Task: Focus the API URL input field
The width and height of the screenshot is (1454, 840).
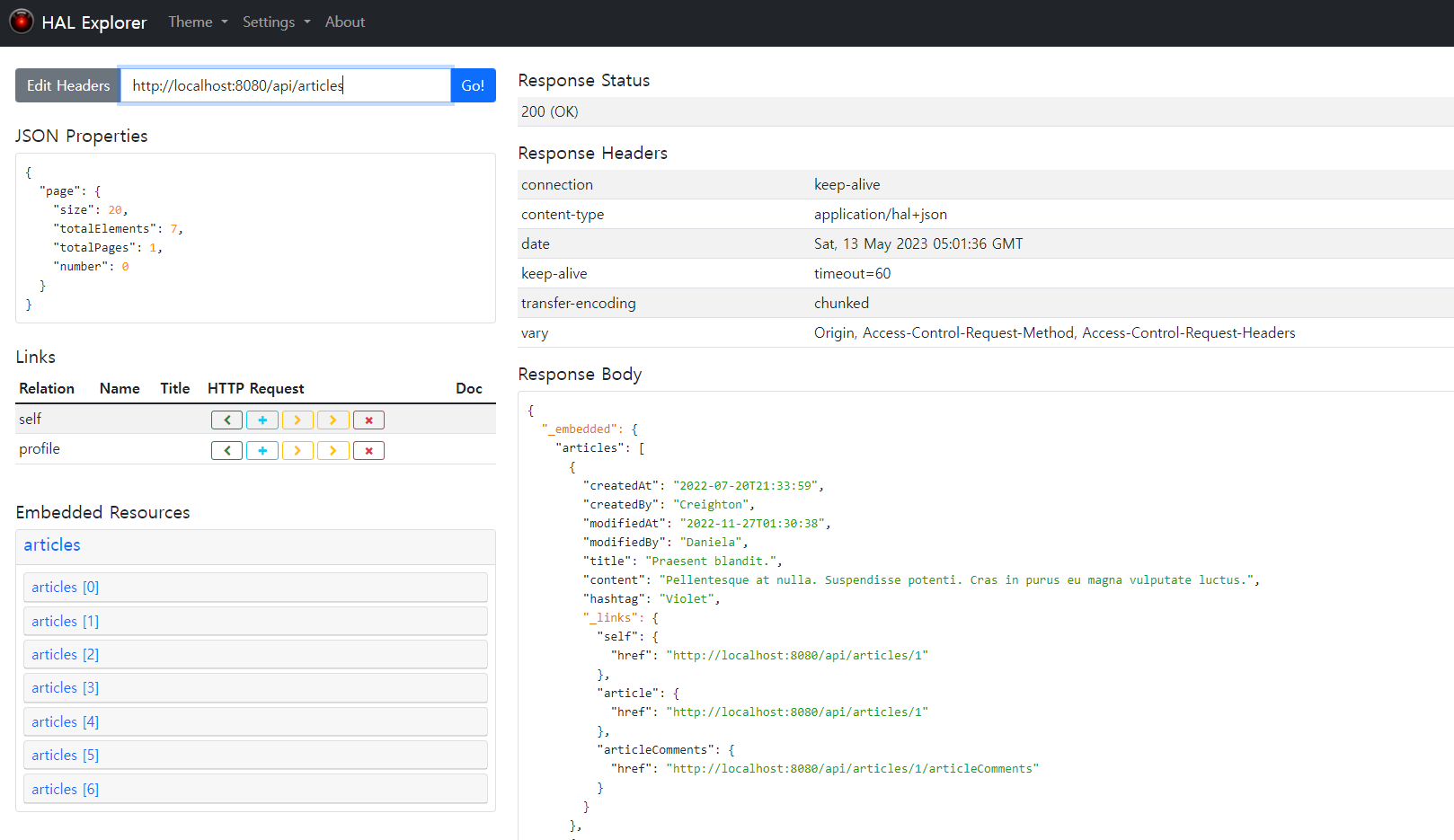Action: pos(286,85)
